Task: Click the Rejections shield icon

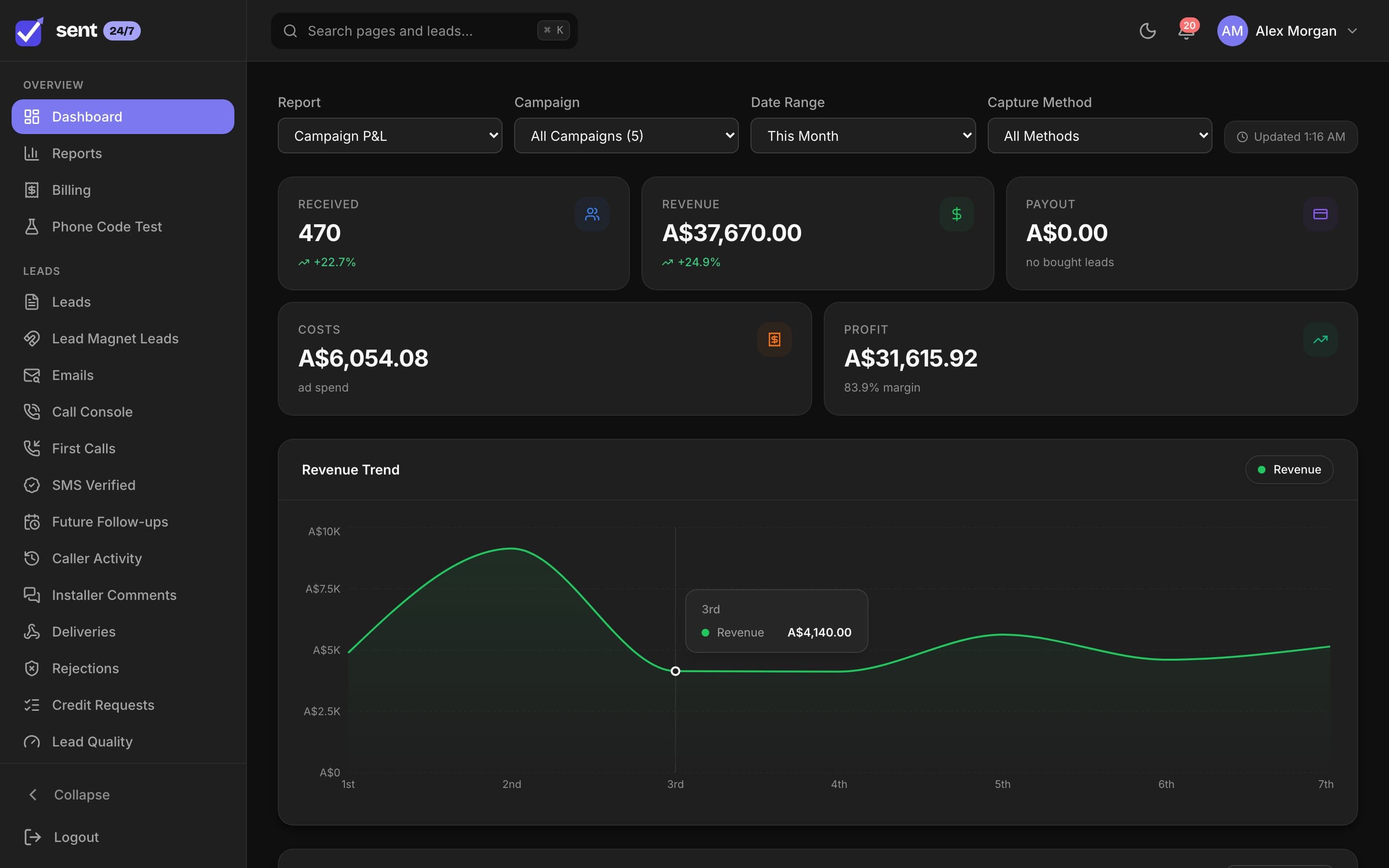Action: [32, 668]
